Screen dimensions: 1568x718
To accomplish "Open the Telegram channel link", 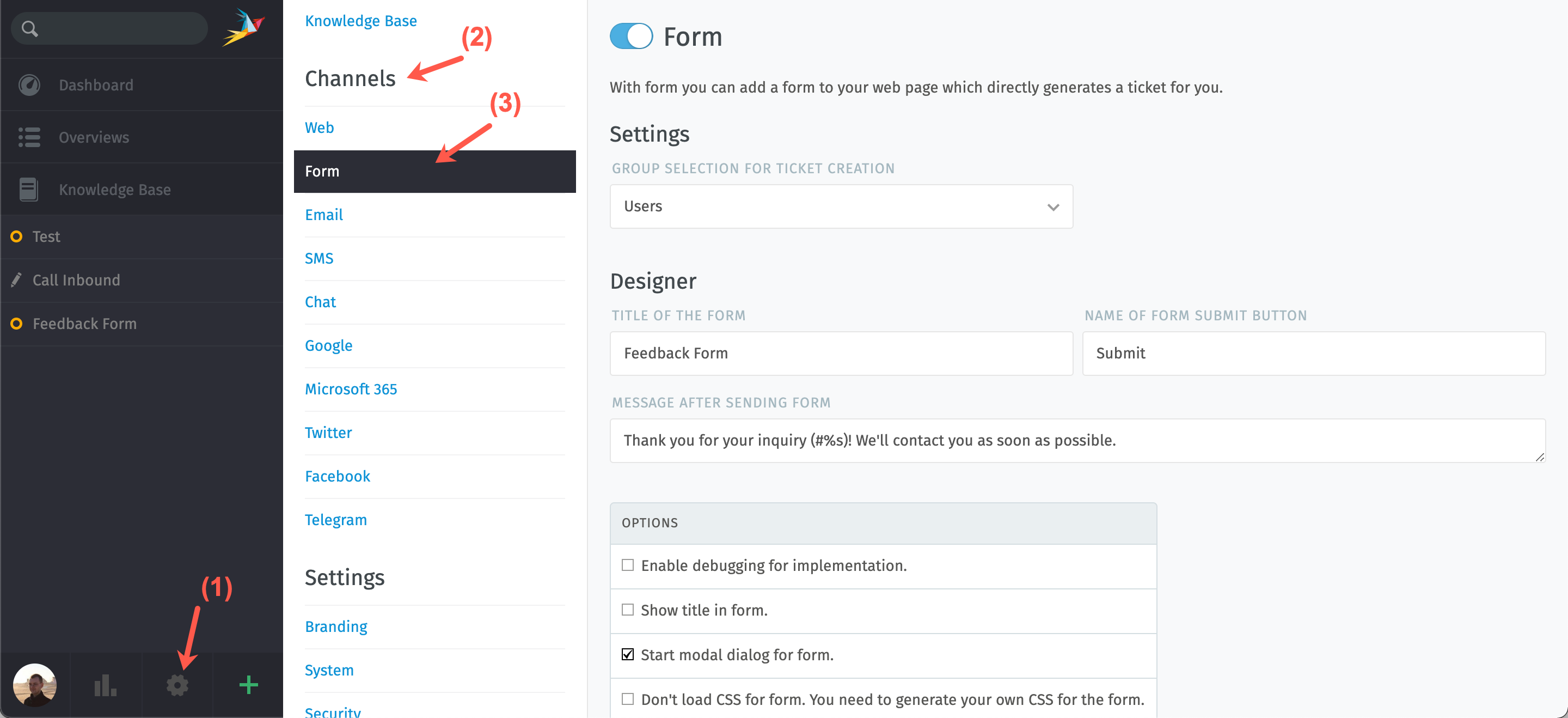I will click(335, 520).
